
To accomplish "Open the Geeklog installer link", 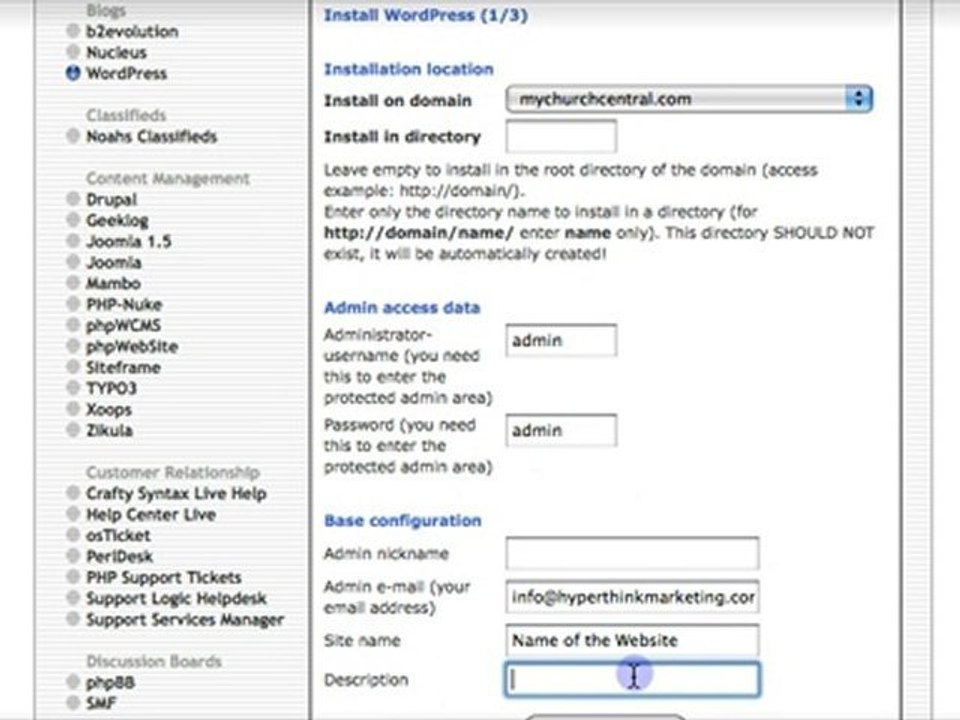I will click(117, 220).
